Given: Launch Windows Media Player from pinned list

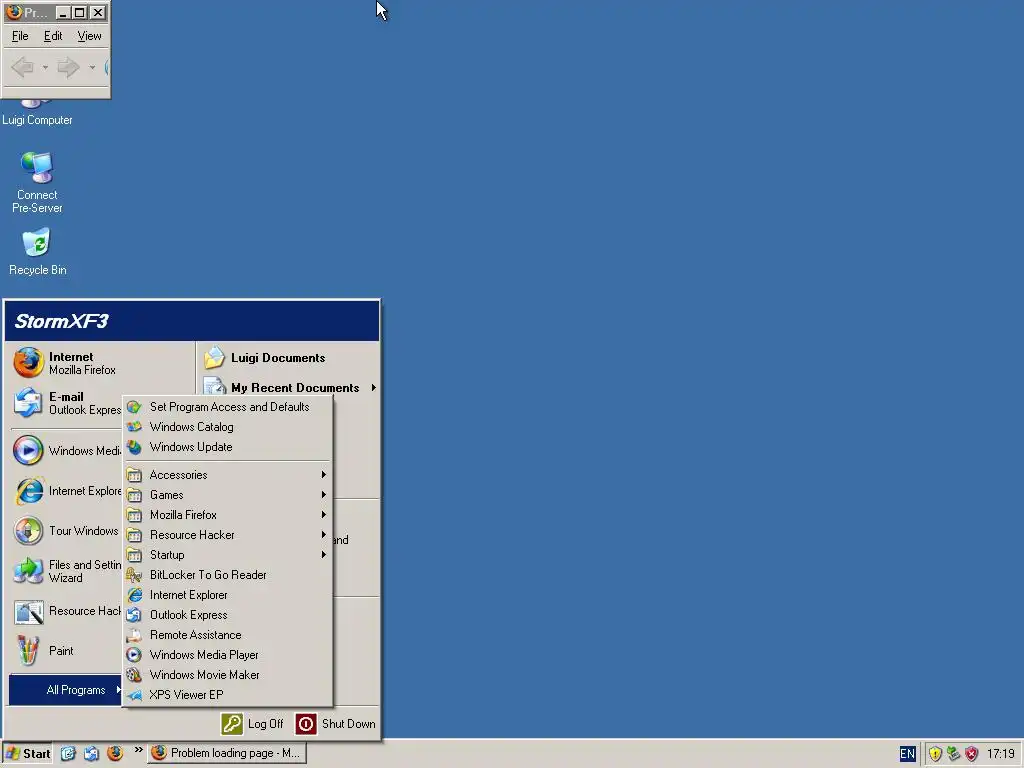Looking at the screenshot, I should point(65,451).
